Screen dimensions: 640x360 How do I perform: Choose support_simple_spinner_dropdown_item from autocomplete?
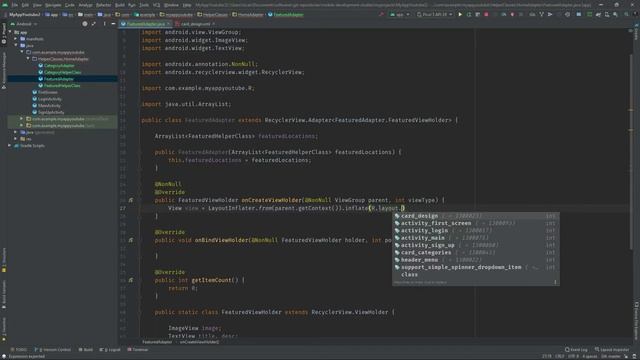[x=476, y=267]
